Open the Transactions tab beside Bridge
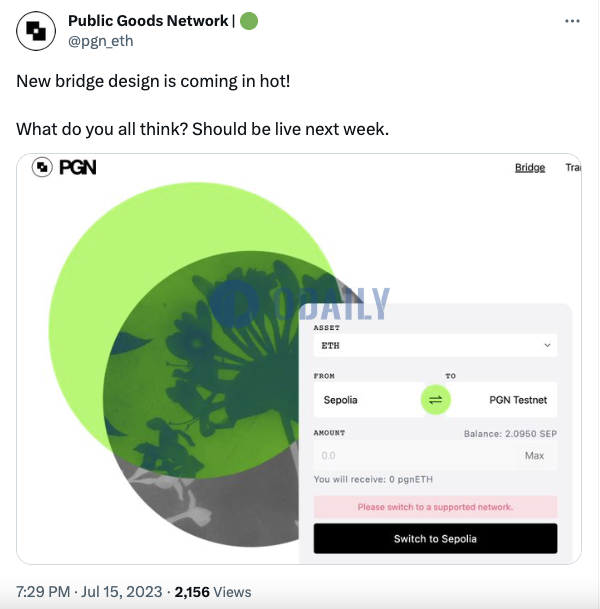The width and height of the screenshot is (600, 609). (x=573, y=167)
